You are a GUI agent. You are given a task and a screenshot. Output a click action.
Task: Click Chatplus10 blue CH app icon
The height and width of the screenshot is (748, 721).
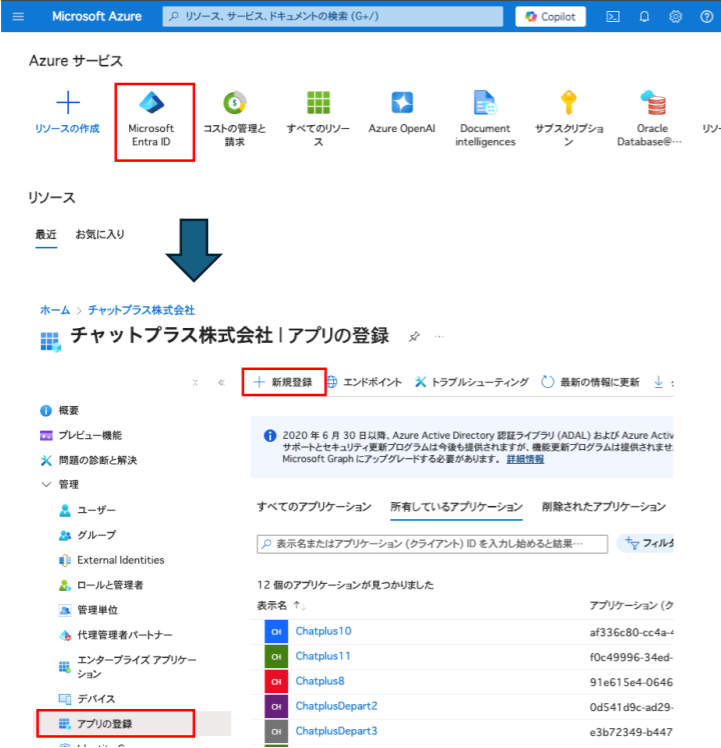(276, 632)
